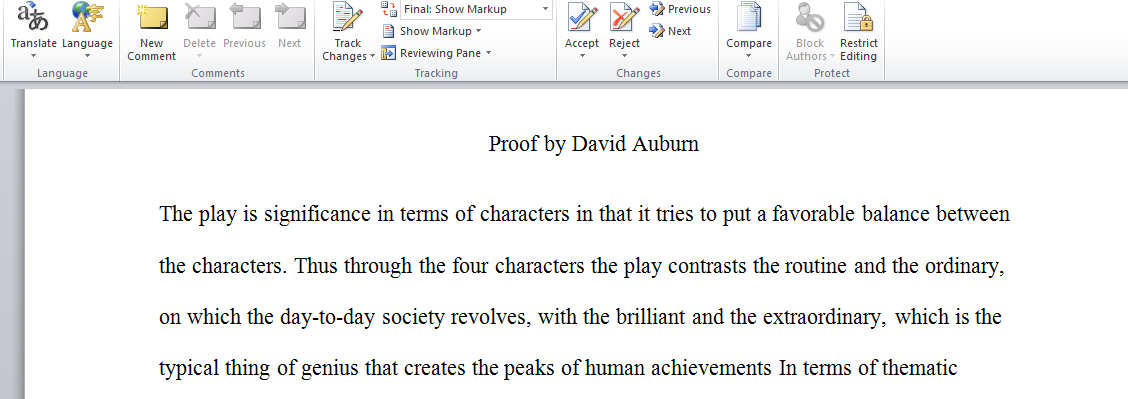Click the display for review icon
The image size is (1128, 399).
click(x=388, y=9)
